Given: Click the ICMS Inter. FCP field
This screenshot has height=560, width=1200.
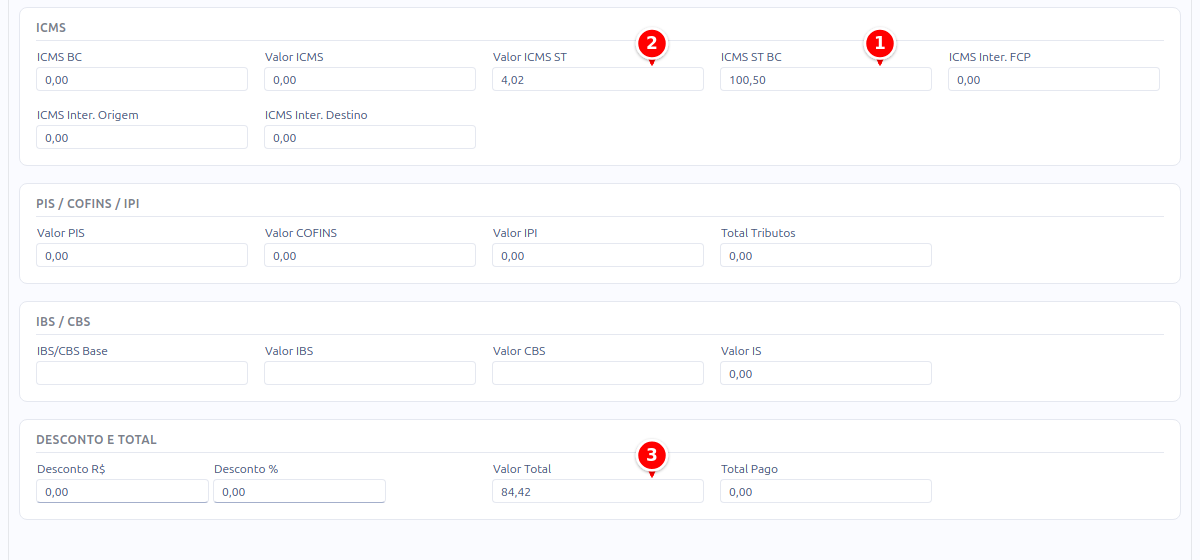Looking at the screenshot, I should (x=1054, y=79).
